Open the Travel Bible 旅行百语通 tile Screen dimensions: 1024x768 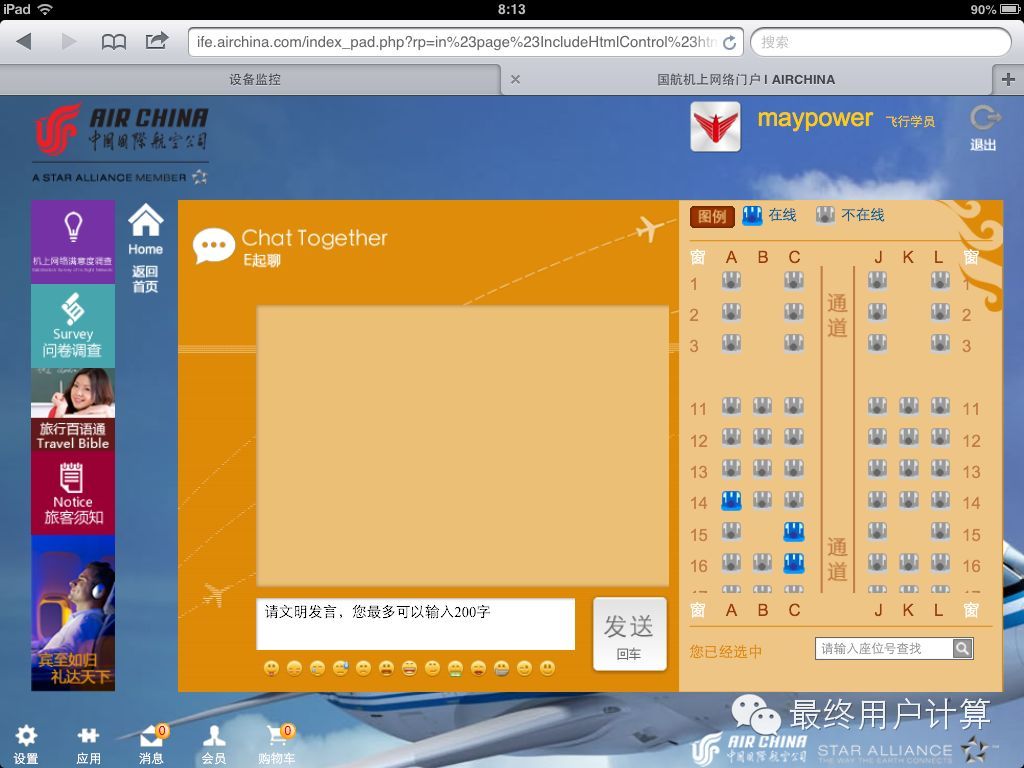click(x=73, y=409)
